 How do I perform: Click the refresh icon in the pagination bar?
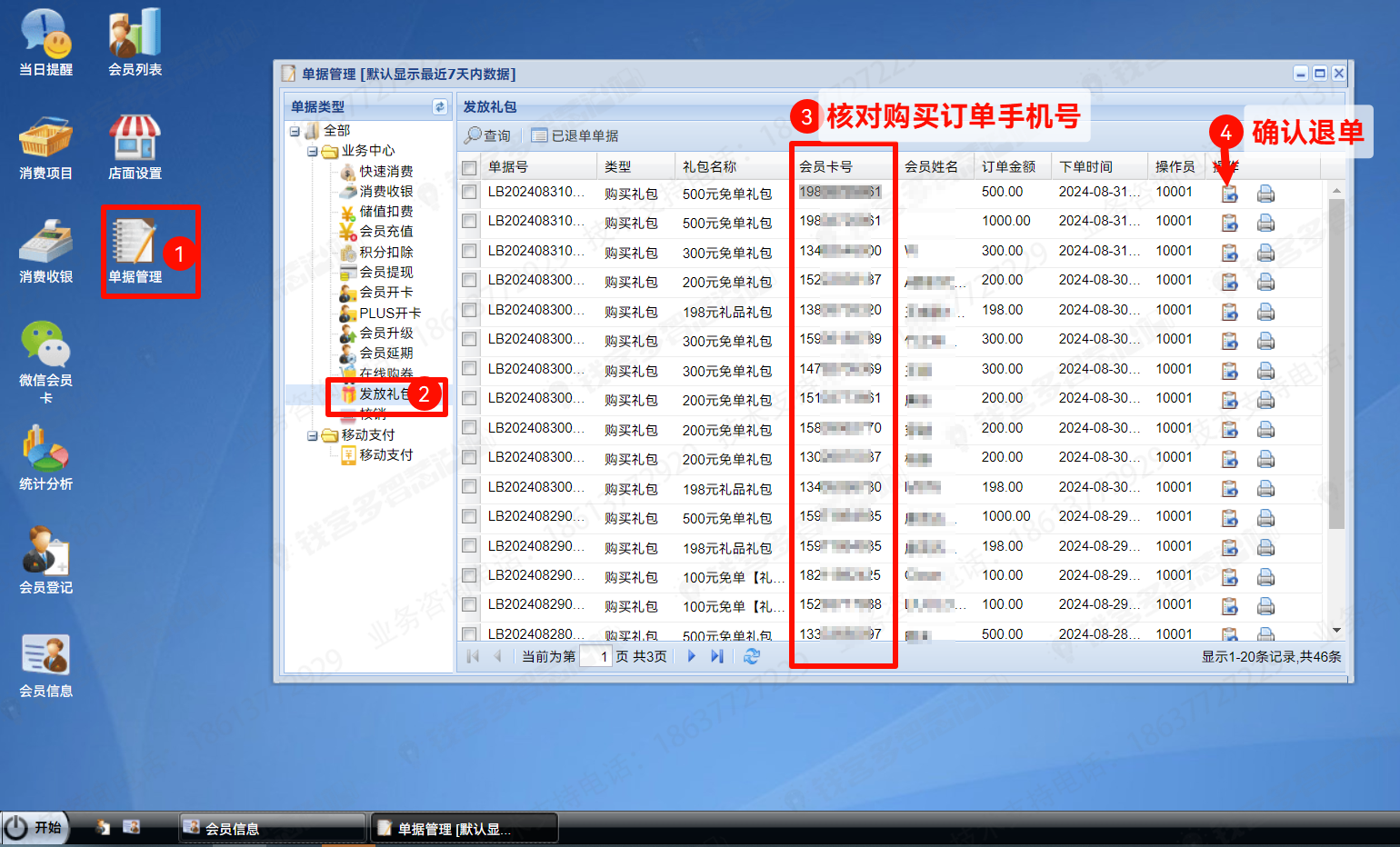tap(752, 656)
